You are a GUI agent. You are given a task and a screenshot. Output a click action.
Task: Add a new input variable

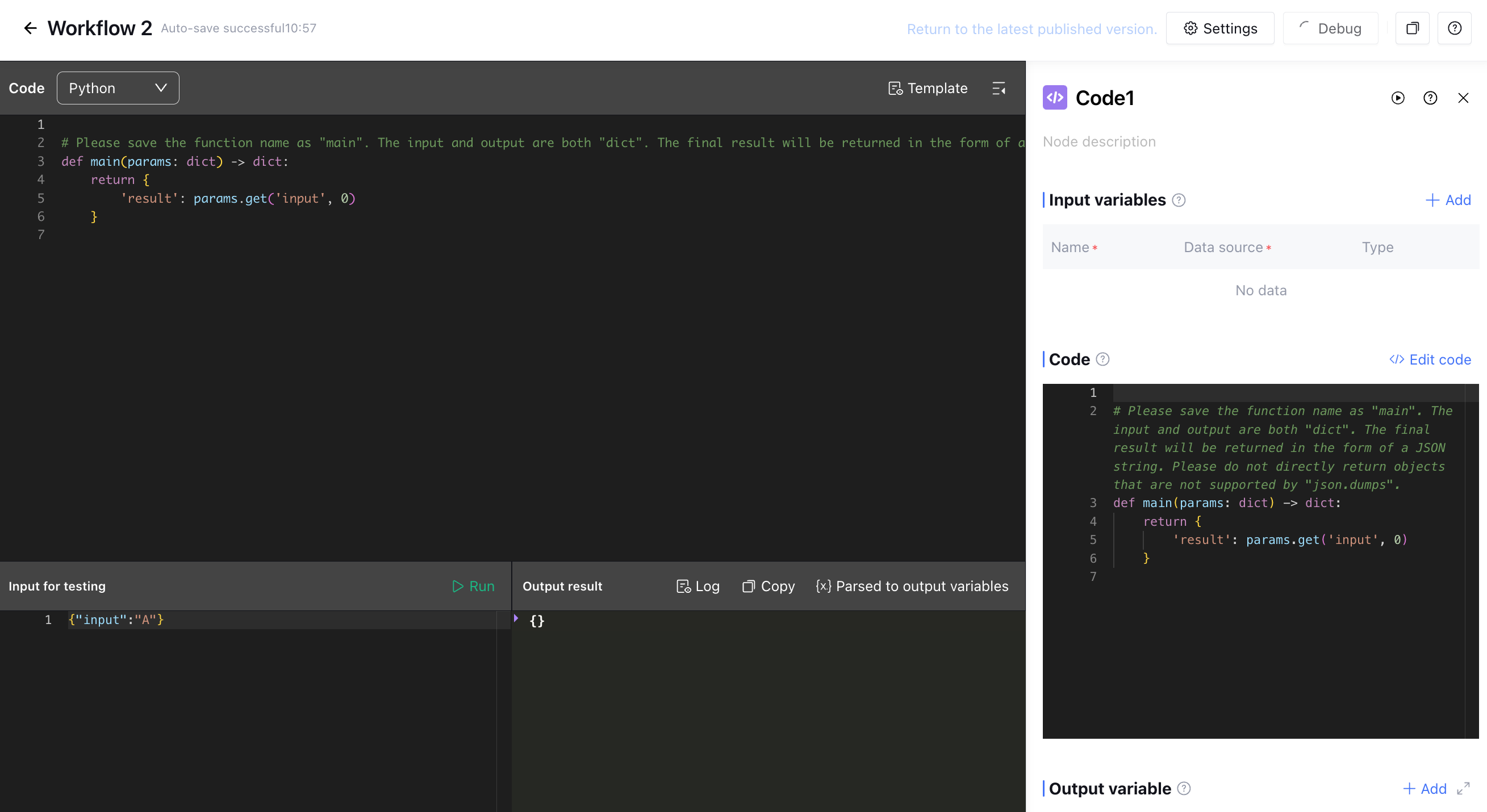click(x=1448, y=200)
